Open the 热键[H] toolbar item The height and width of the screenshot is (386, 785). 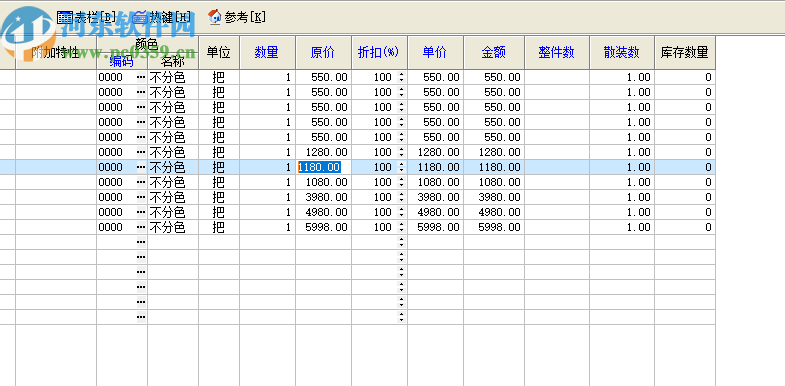click(162, 18)
